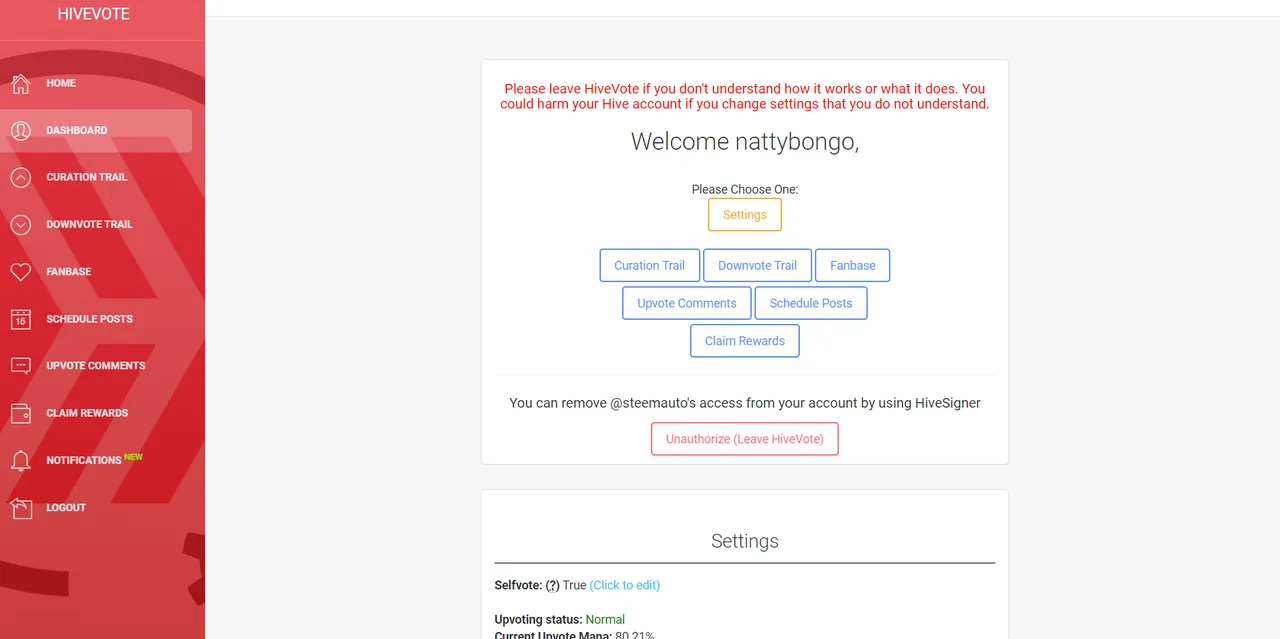Click the Downvote Trail down-chevron icon
The height and width of the screenshot is (639, 1280).
pyautogui.click(x=20, y=224)
